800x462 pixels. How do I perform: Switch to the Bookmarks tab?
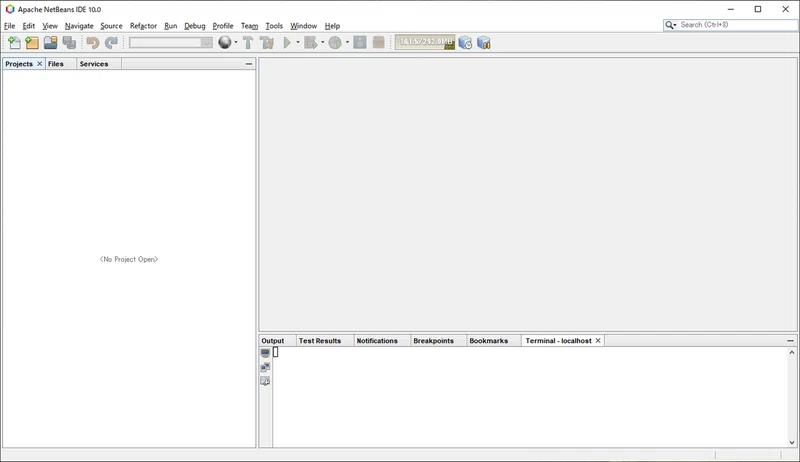point(489,341)
